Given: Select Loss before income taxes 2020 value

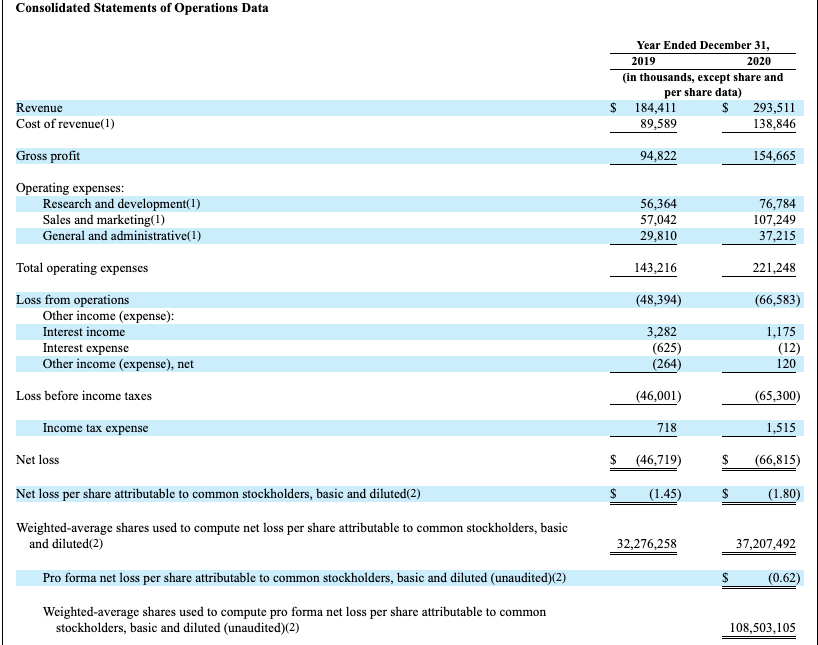Looking at the screenshot, I should click(777, 396).
